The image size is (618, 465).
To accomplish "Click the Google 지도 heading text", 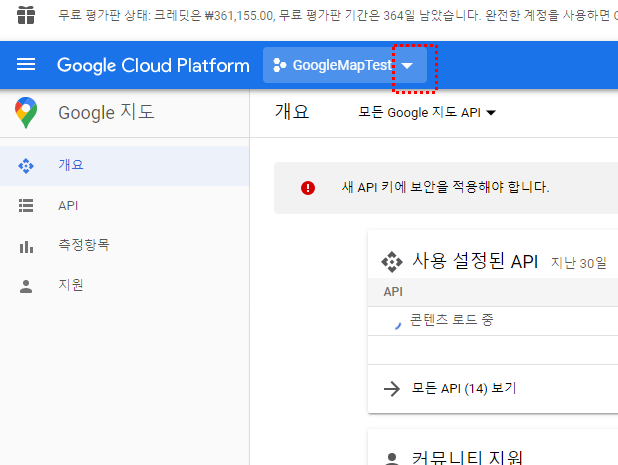I will (x=106, y=112).
